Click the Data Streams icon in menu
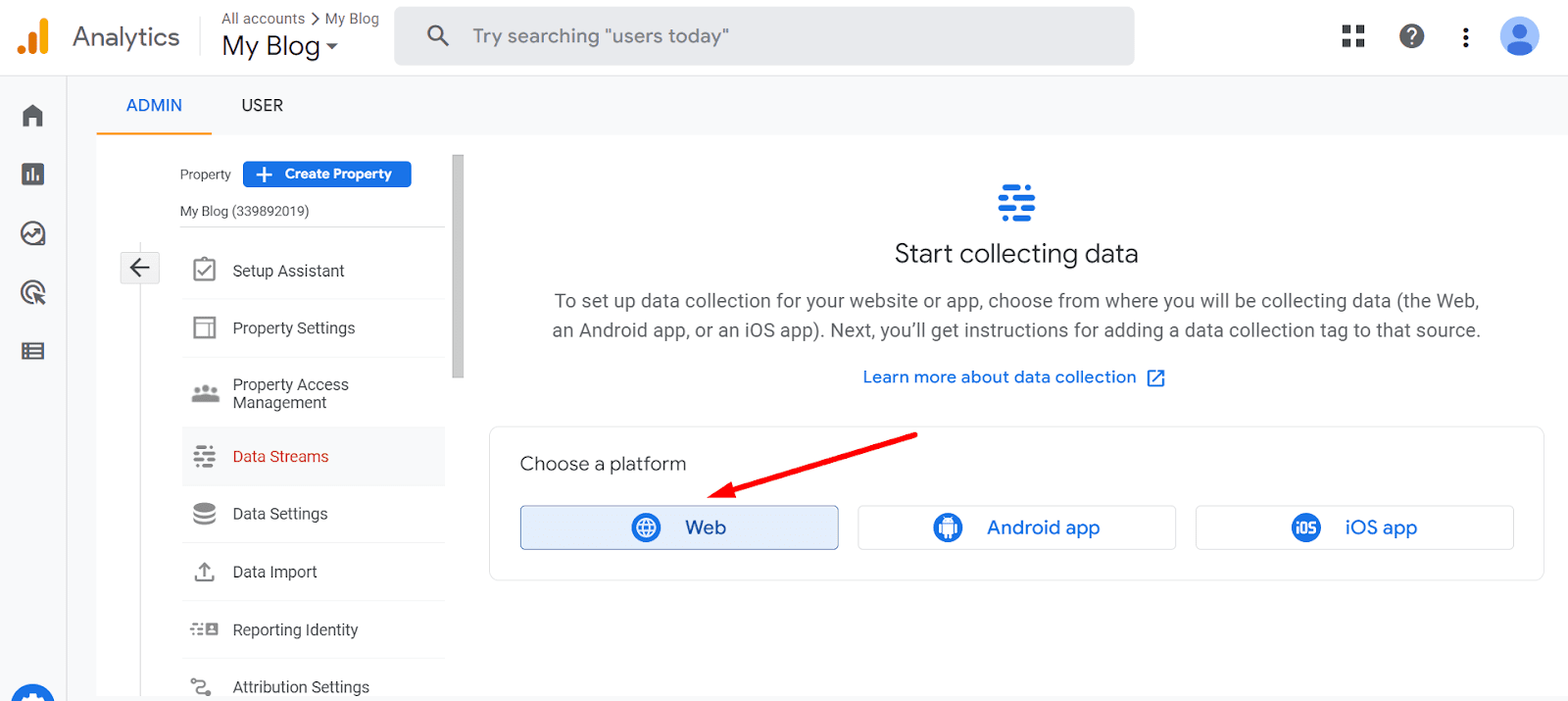The width and height of the screenshot is (1568, 701). pyautogui.click(x=204, y=456)
